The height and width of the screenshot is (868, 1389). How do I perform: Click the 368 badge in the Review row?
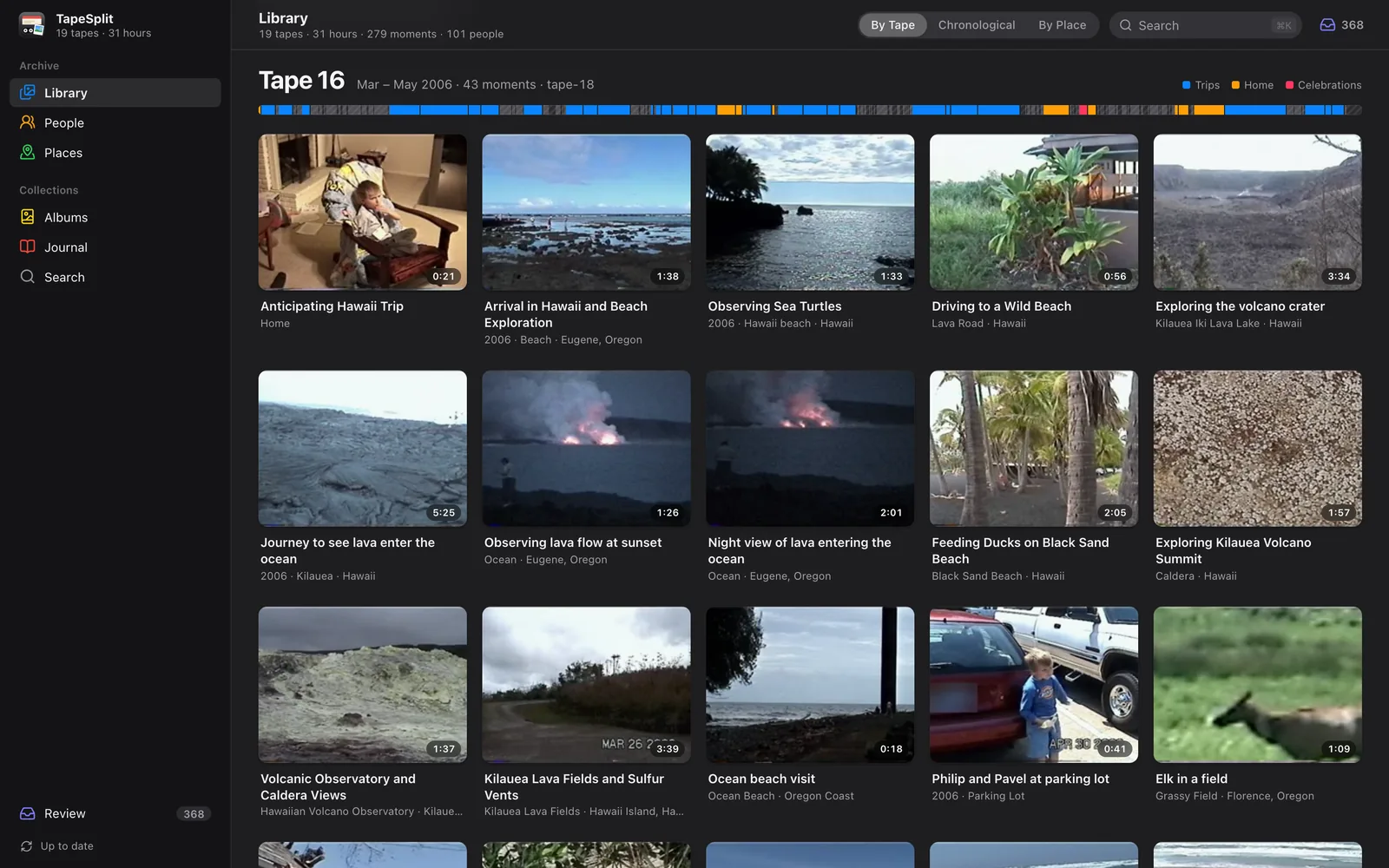194,814
